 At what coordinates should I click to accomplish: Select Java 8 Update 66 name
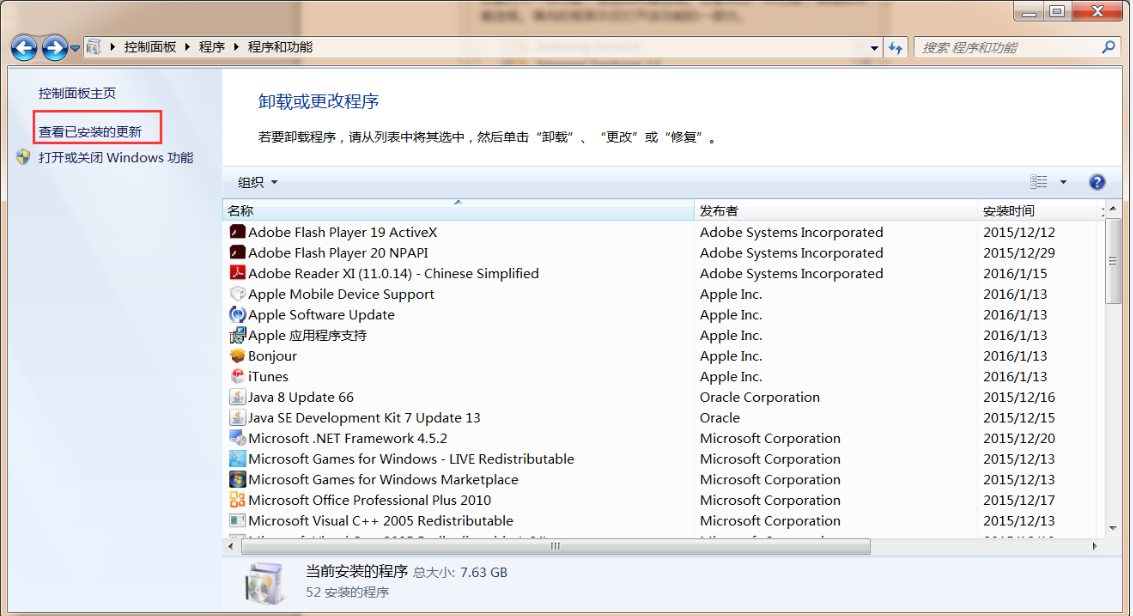pyautogui.click(x=301, y=397)
